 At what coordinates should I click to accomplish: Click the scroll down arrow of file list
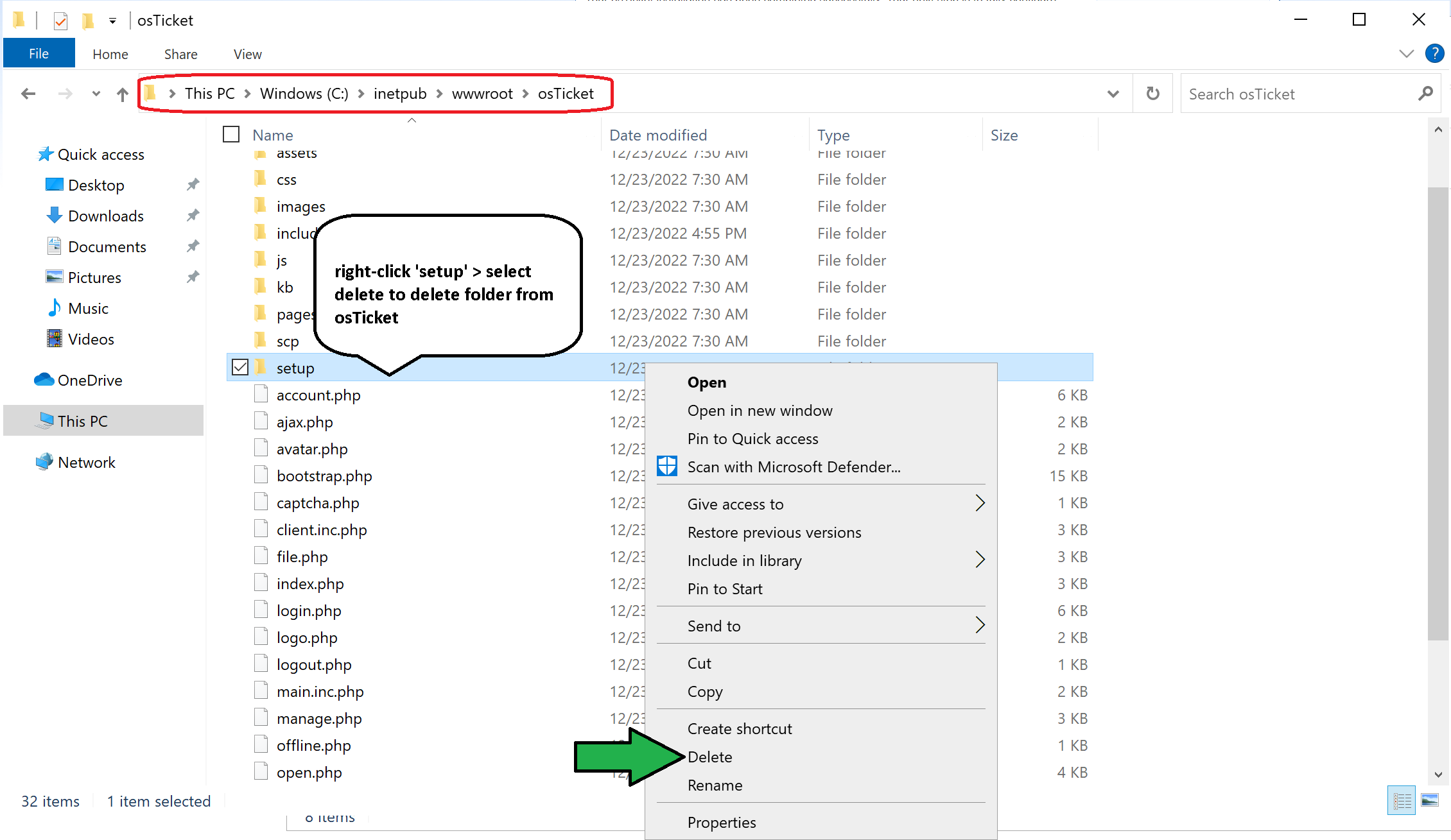[1438, 774]
